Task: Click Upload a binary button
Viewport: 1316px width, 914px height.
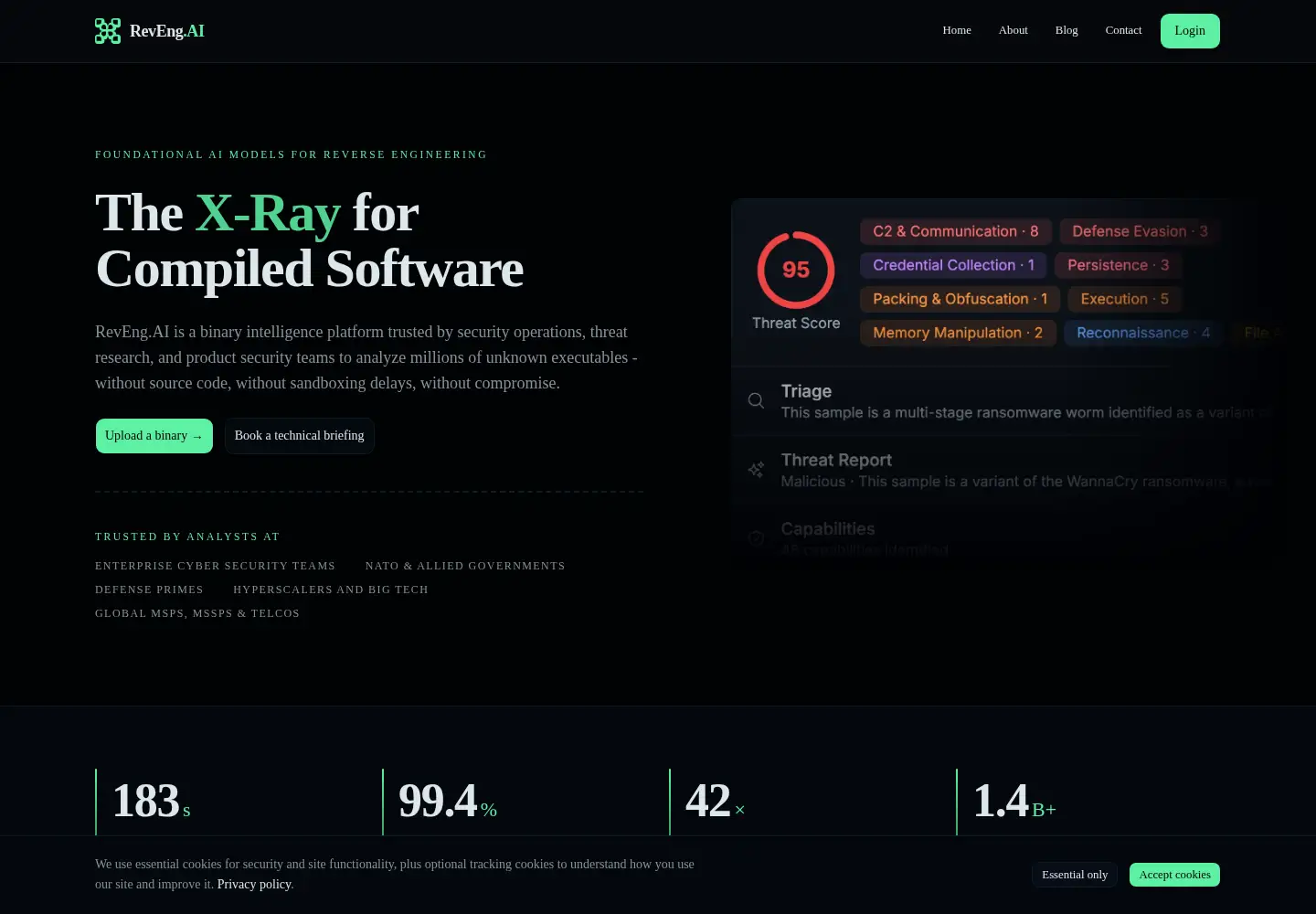Action: pos(154,436)
